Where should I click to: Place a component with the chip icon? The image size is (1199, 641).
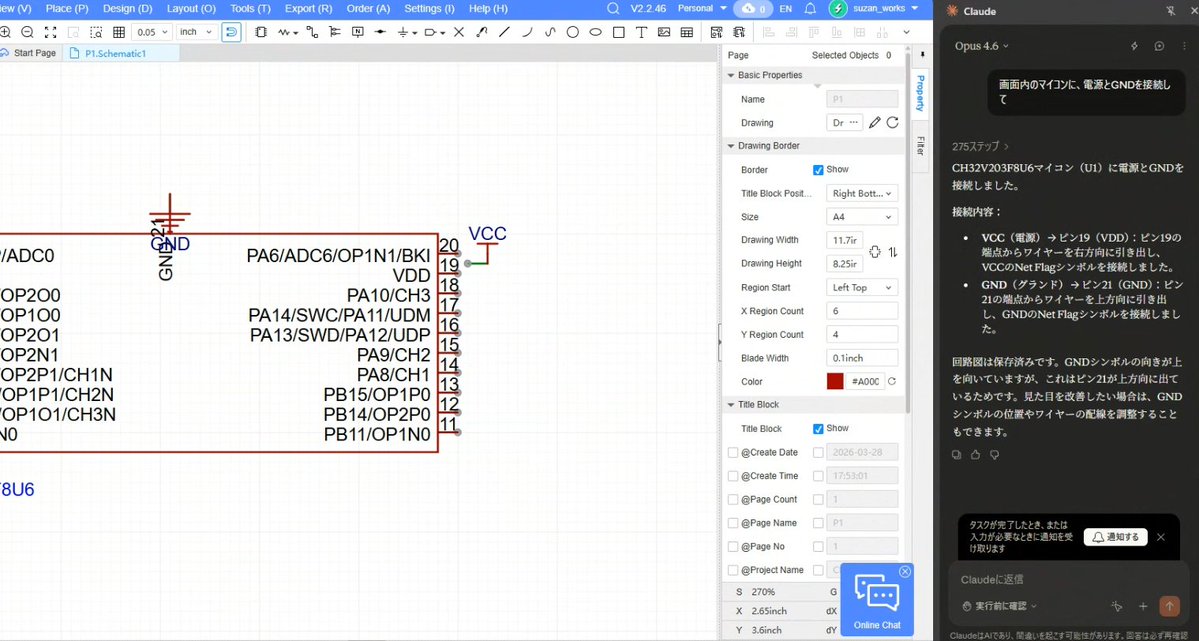pyautogui.click(x=261, y=32)
